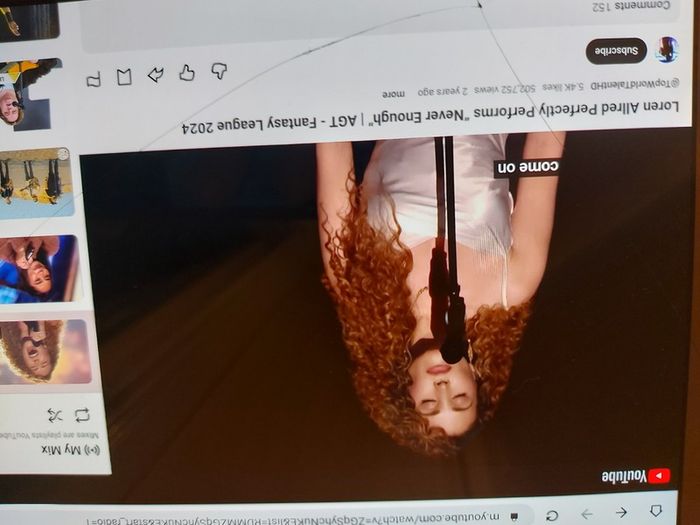Screen dimensions: 700x525
Task: Open the TopWorldTalentHD channel avatar
Action: click(x=667, y=50)
